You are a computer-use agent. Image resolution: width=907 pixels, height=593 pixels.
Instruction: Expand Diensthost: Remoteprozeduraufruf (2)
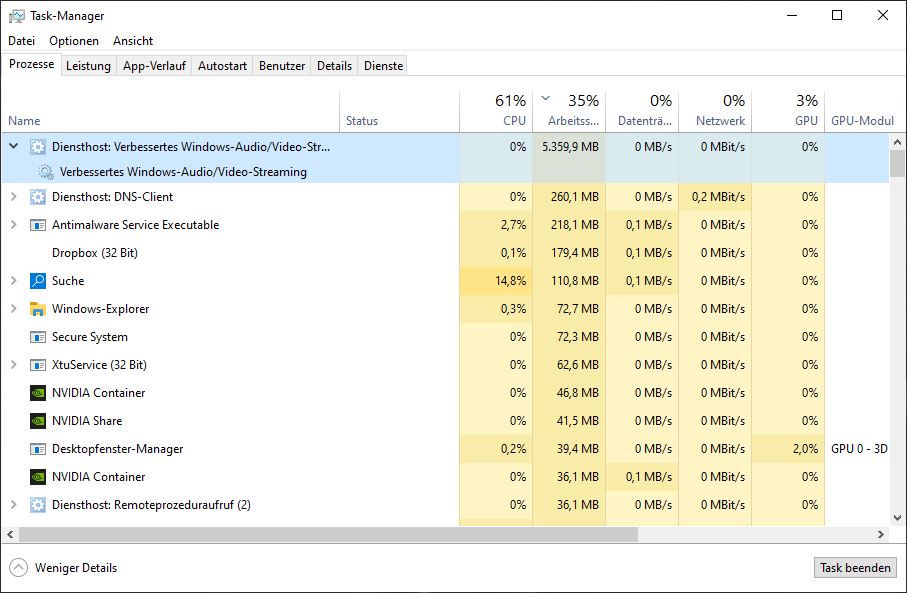tap(13, 504)
